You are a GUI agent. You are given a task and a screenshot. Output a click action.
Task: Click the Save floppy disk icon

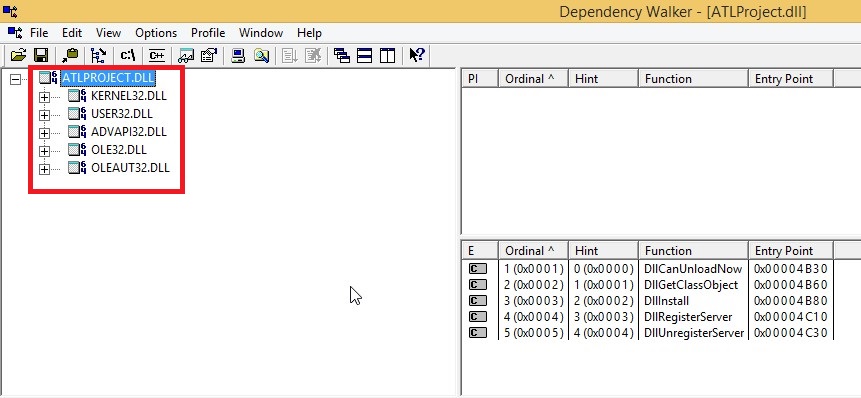click(41, 55)
